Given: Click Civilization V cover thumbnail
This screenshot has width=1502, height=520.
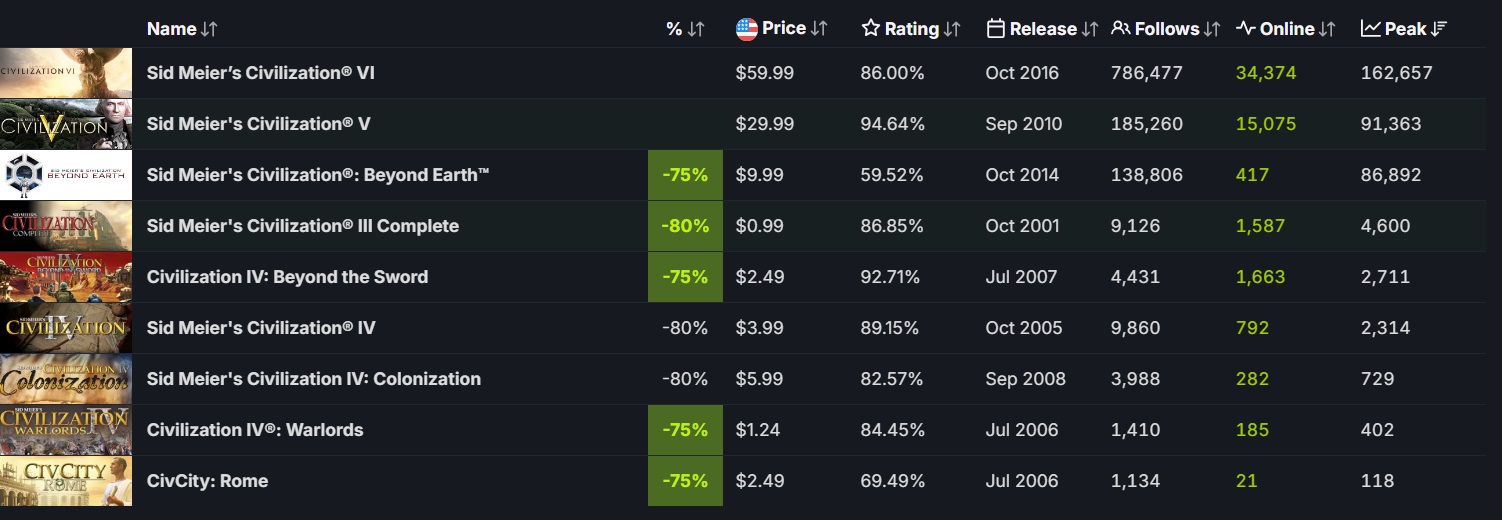Looking at the screenshot, I should tap(66, 124).
